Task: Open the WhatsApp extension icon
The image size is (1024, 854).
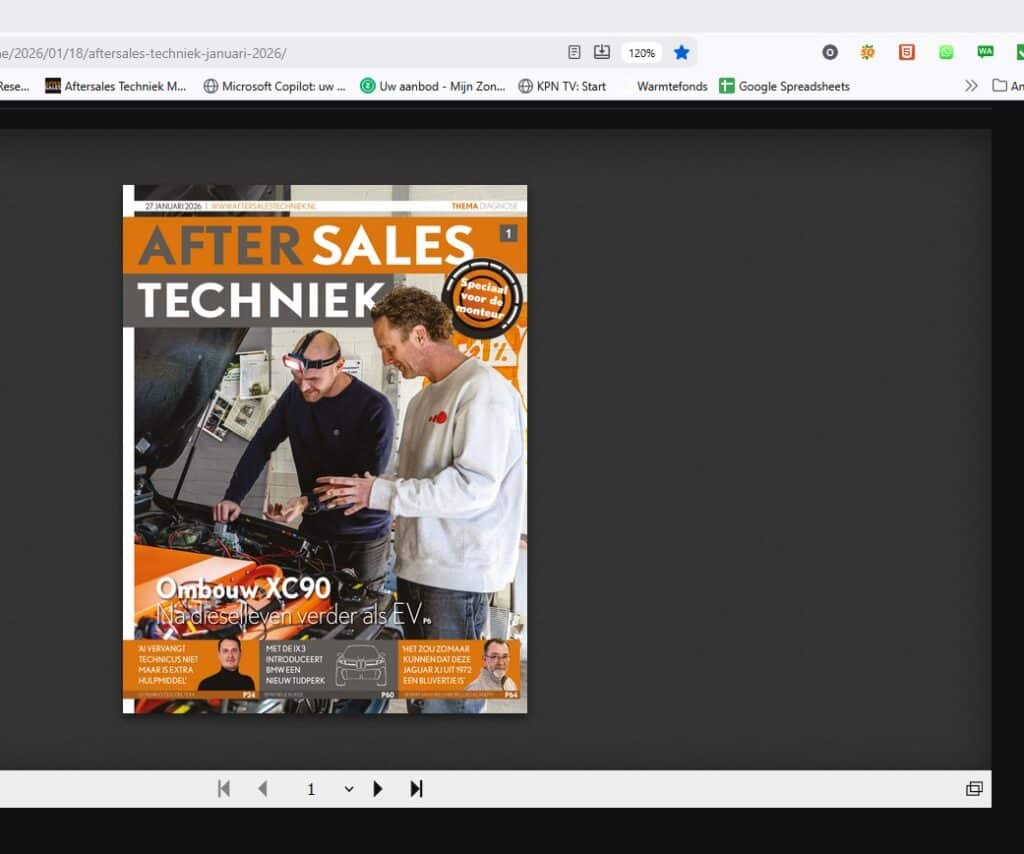Action: 946,52
